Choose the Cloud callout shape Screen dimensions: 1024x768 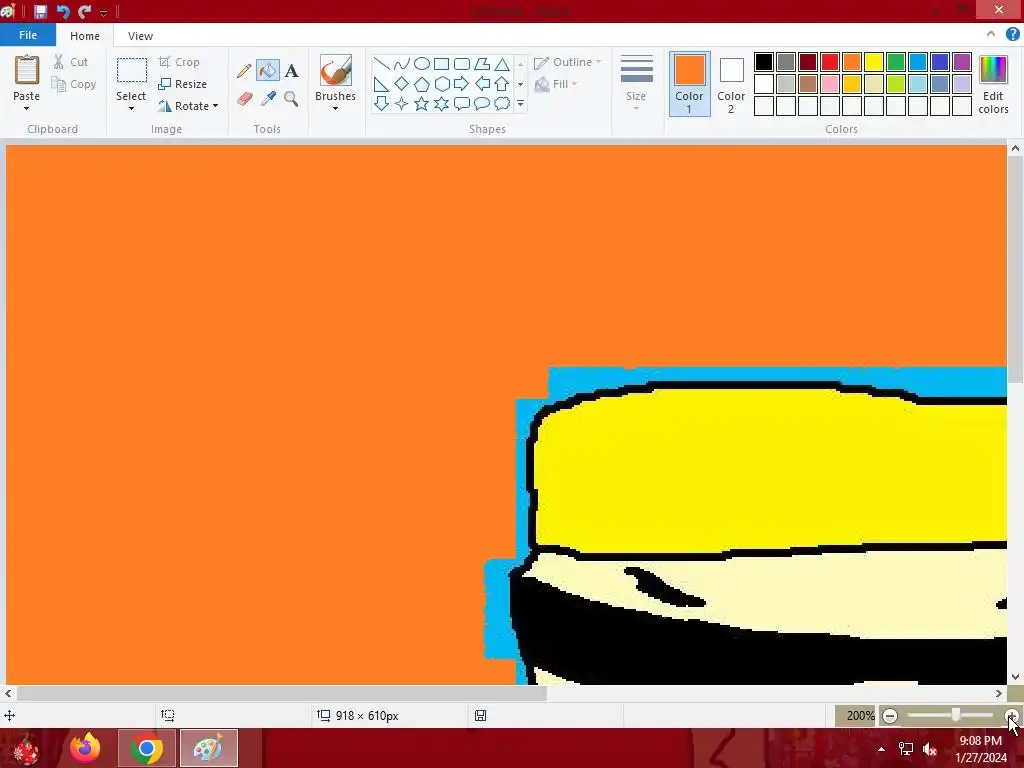502,103
